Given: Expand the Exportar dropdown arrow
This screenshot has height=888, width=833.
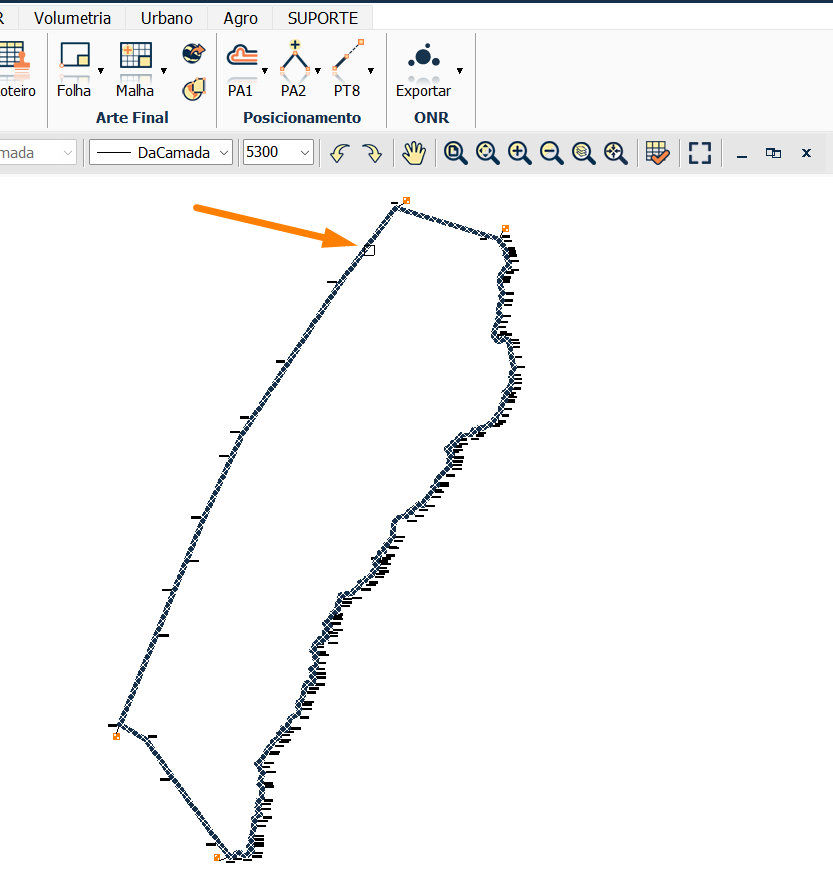Looking at the screenshot, I should coord(460,71).
